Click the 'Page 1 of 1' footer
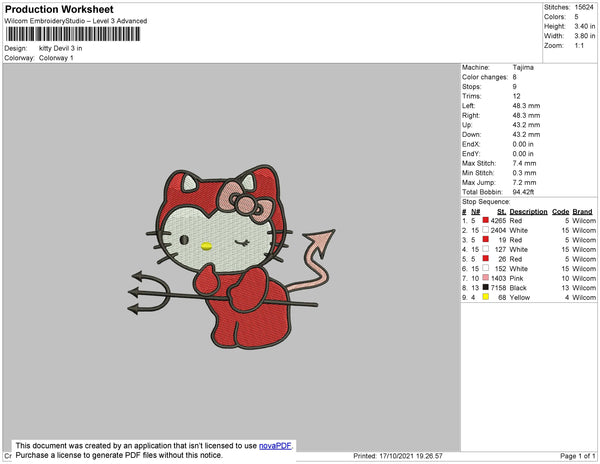 click(x=577, y=456)
